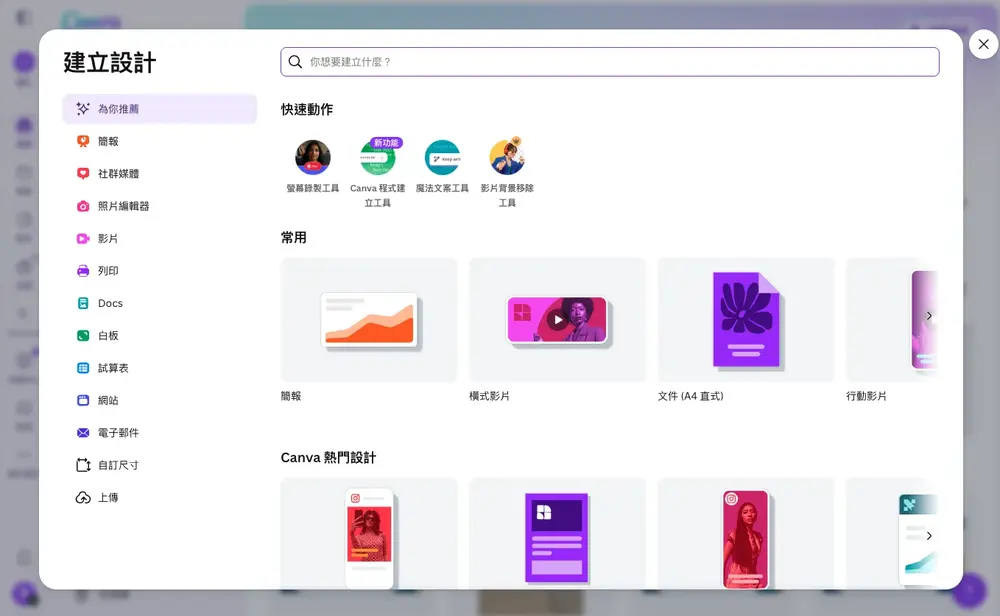
Task: Open the 簡報 category icon in sidebar
Action: pos(83,142)
